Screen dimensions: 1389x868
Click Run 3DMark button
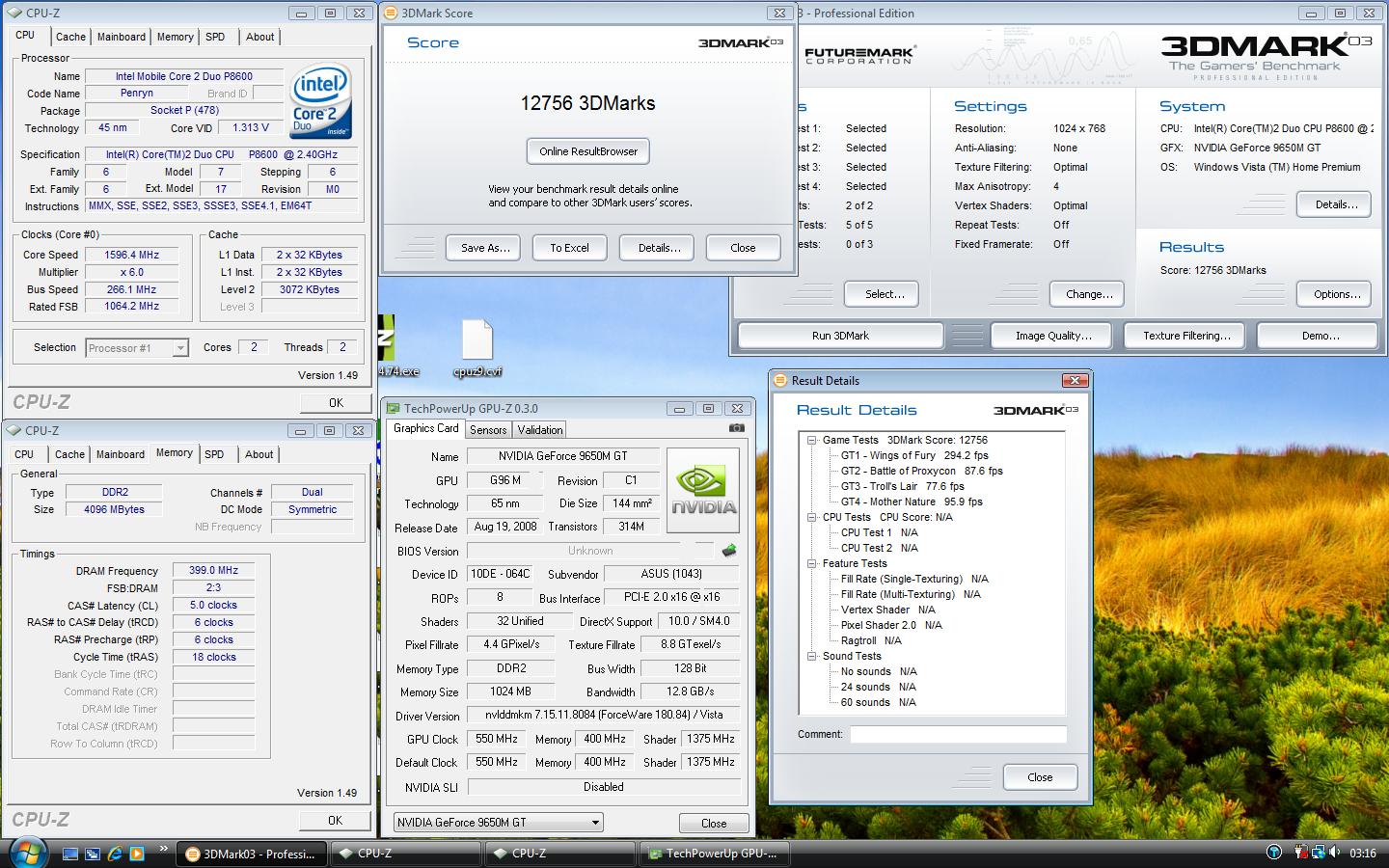840,336
